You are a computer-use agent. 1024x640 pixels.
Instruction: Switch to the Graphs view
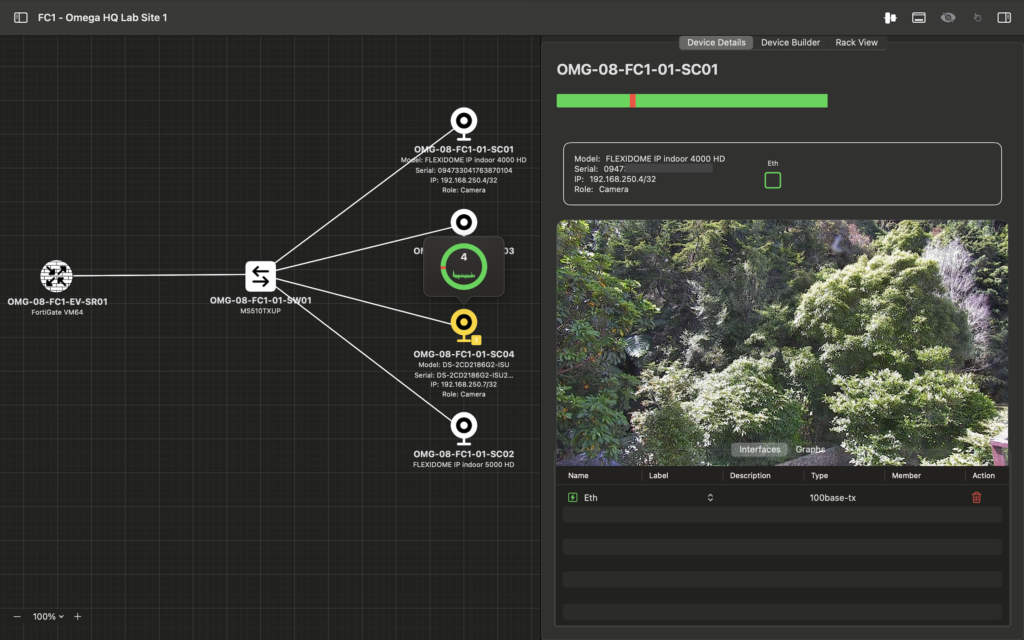tap(810, 450)
